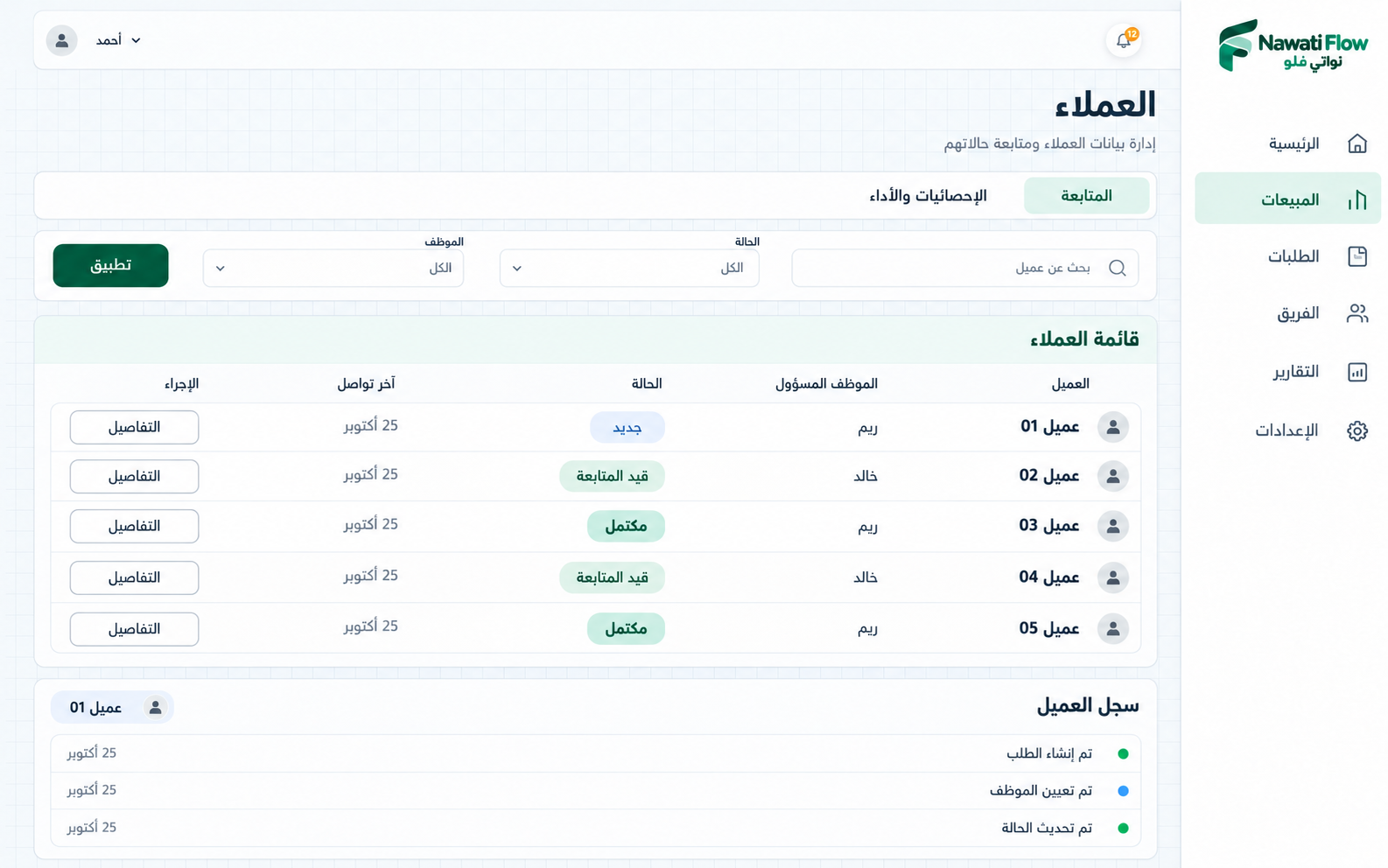Screen dimensions: 1388x868
Task: Open التفاصيل for عميل 05
Action: (x=134, y=628)
